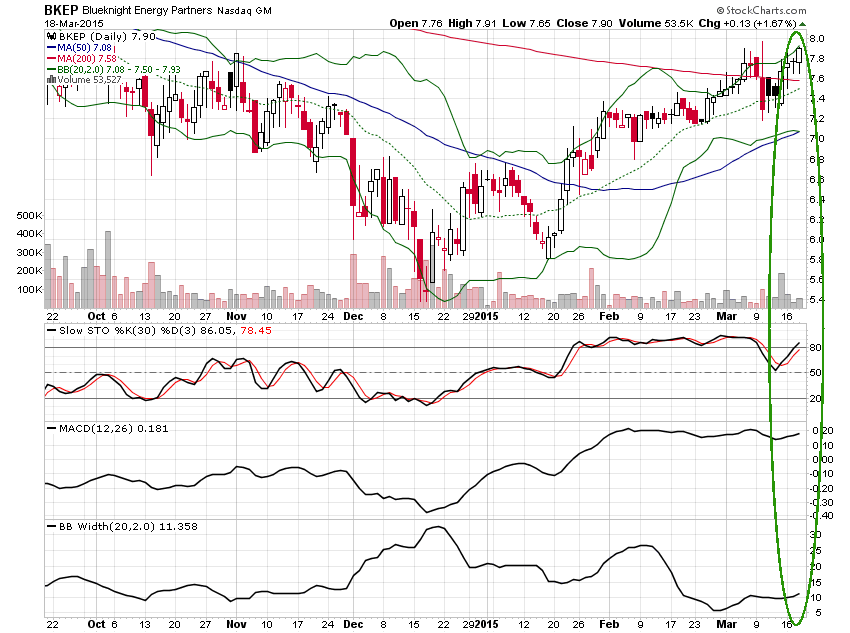Image resolution: width=850 pixels, height=633 pixels.
Task: Click the 0.20 MACD axis label
Action: (x=823, y=431)
